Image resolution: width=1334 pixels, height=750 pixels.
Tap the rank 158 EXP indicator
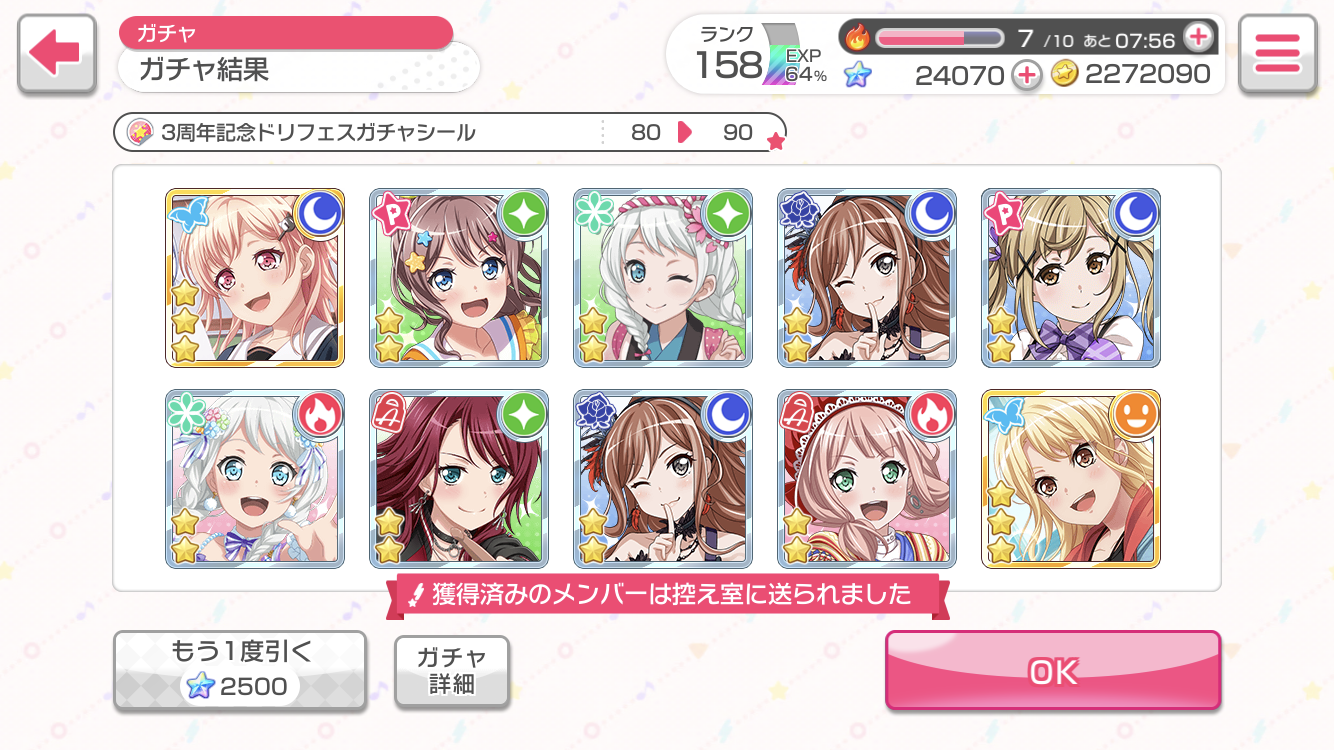click(x=760, y=56)
